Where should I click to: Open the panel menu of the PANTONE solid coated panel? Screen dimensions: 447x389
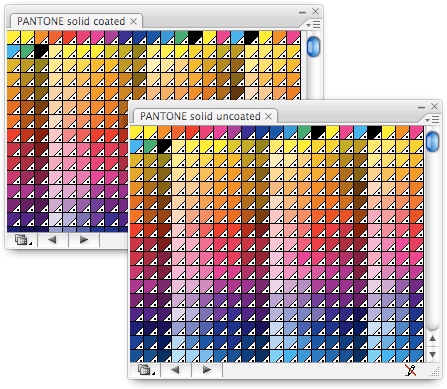click(x=313, y=24)
